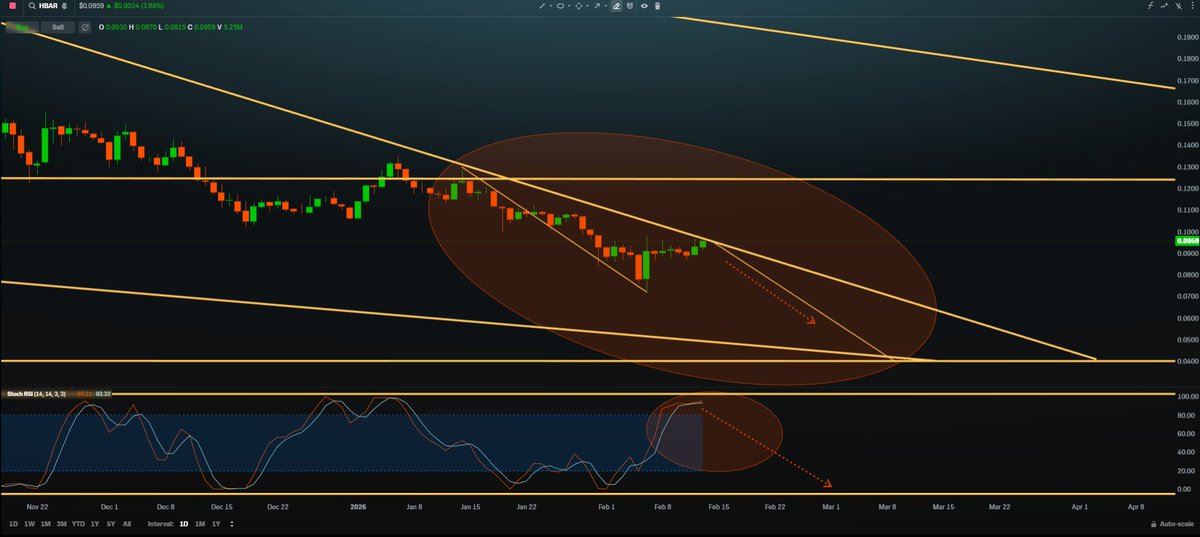Viewport: 1200px width, 537px height.
Task: Set interval to 1Y
Action: pyautogui.click(x=216, y=524)
